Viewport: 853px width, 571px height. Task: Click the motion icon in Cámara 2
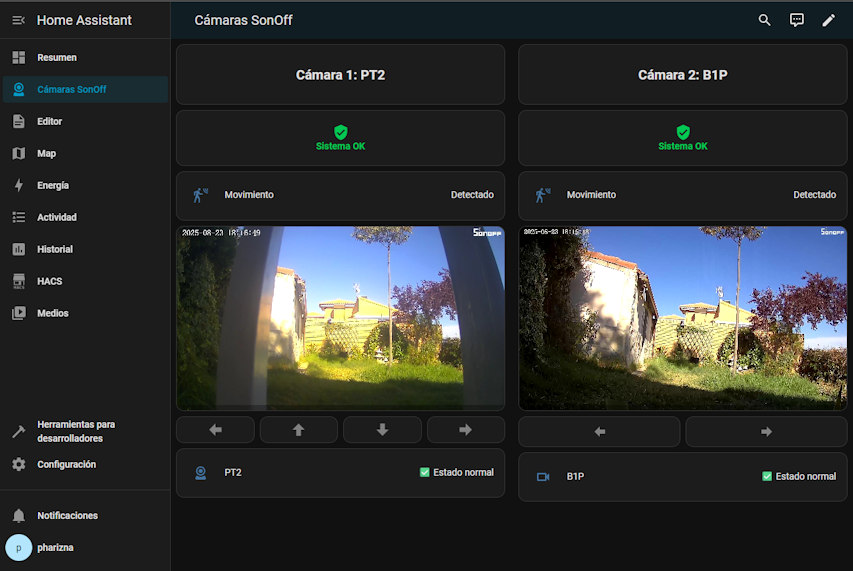click(x=543, y=195)
